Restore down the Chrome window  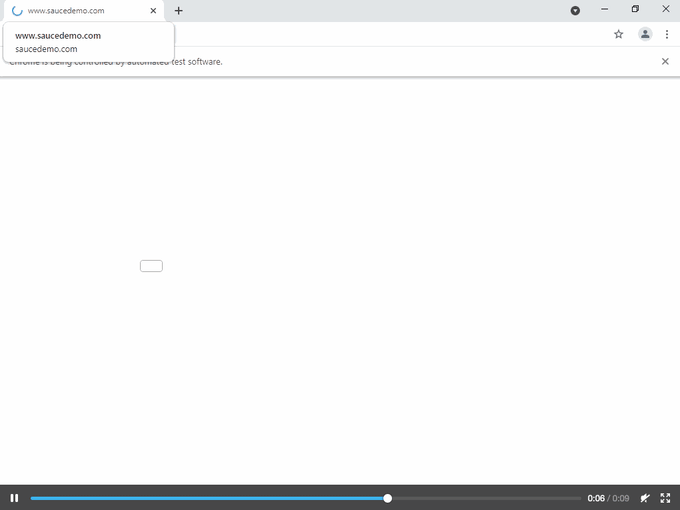pyautogui.click(x=635, y=9)
